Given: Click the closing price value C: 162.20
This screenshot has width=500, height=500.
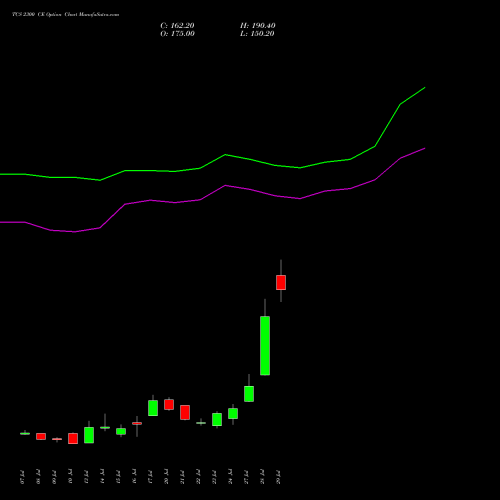Looking at the screenshot, I should 177,26.
